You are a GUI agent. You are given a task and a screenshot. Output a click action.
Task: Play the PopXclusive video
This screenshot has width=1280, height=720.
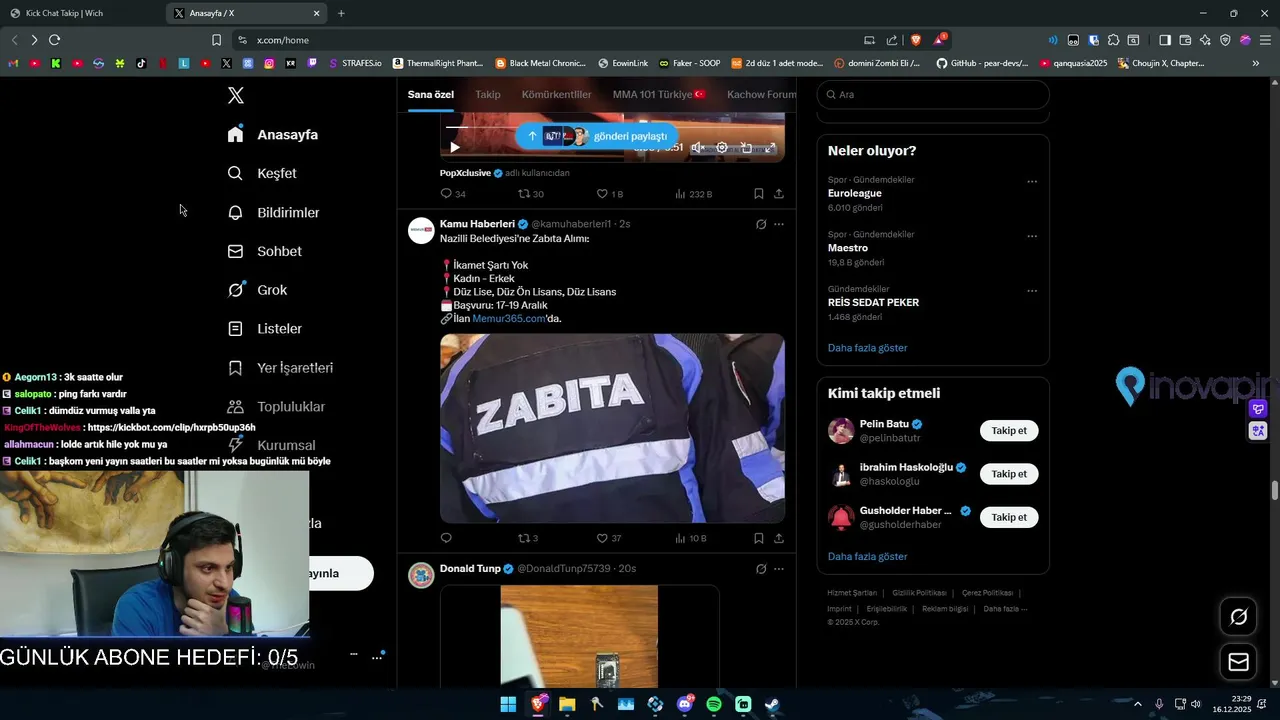click(x=455, y=148)
